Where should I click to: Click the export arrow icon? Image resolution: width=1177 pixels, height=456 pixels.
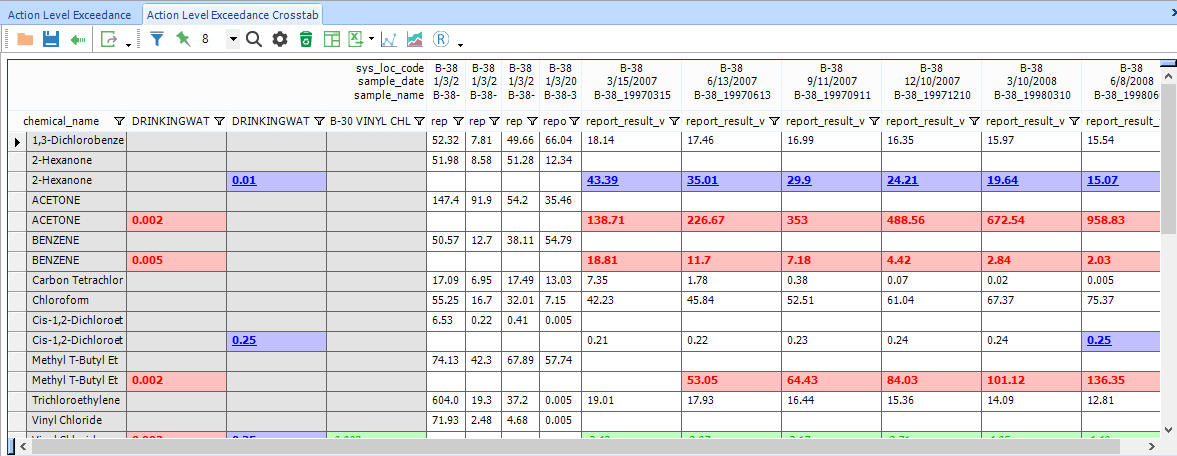coord(109,39)
